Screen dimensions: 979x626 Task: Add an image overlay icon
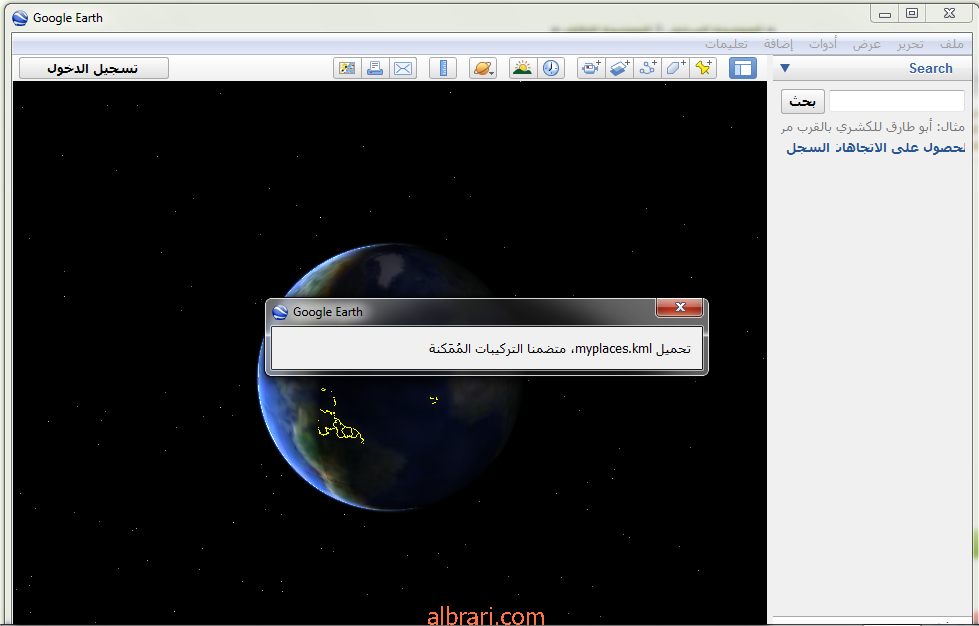click(x=619, y=68)
